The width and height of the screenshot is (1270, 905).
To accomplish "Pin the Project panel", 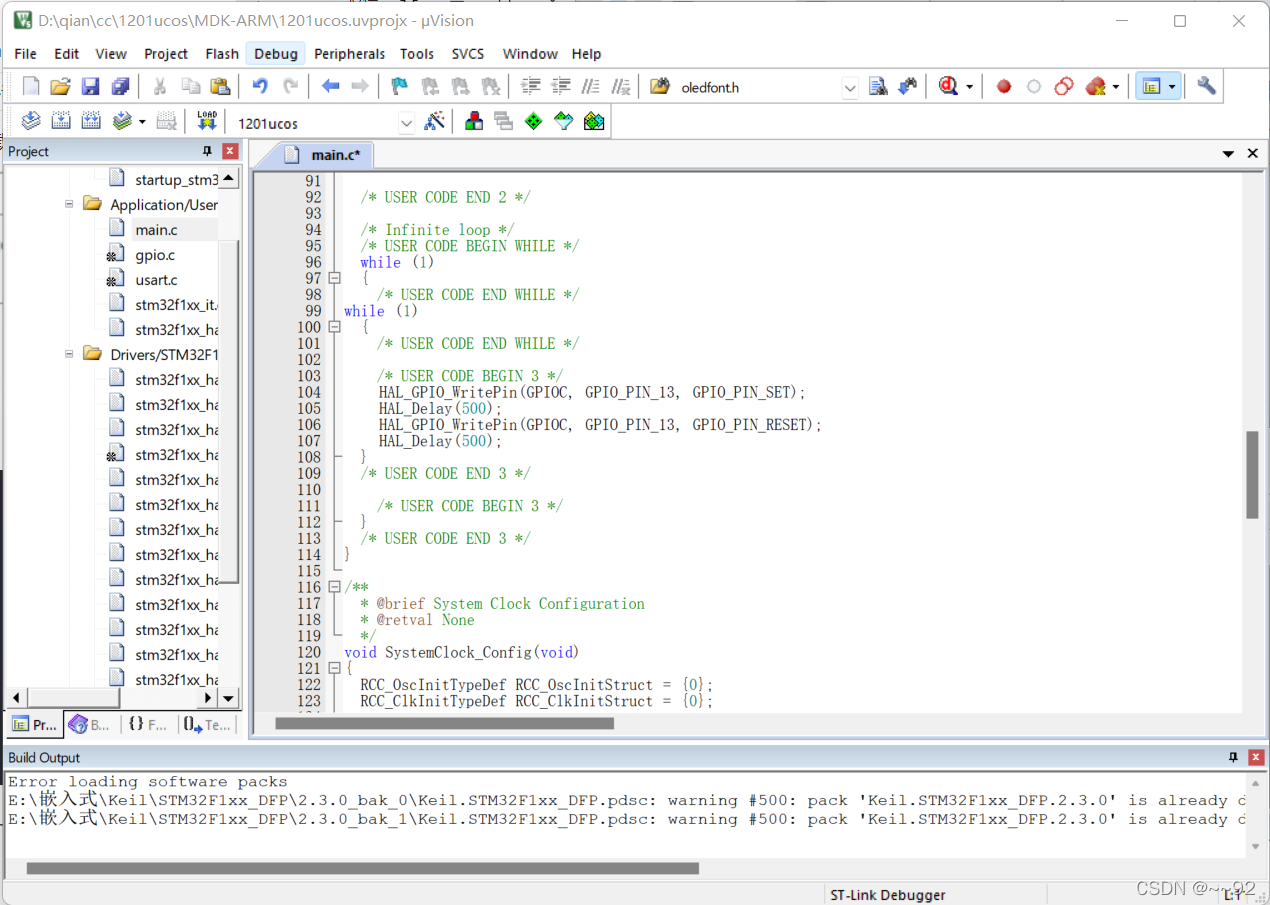I will 208,151.
